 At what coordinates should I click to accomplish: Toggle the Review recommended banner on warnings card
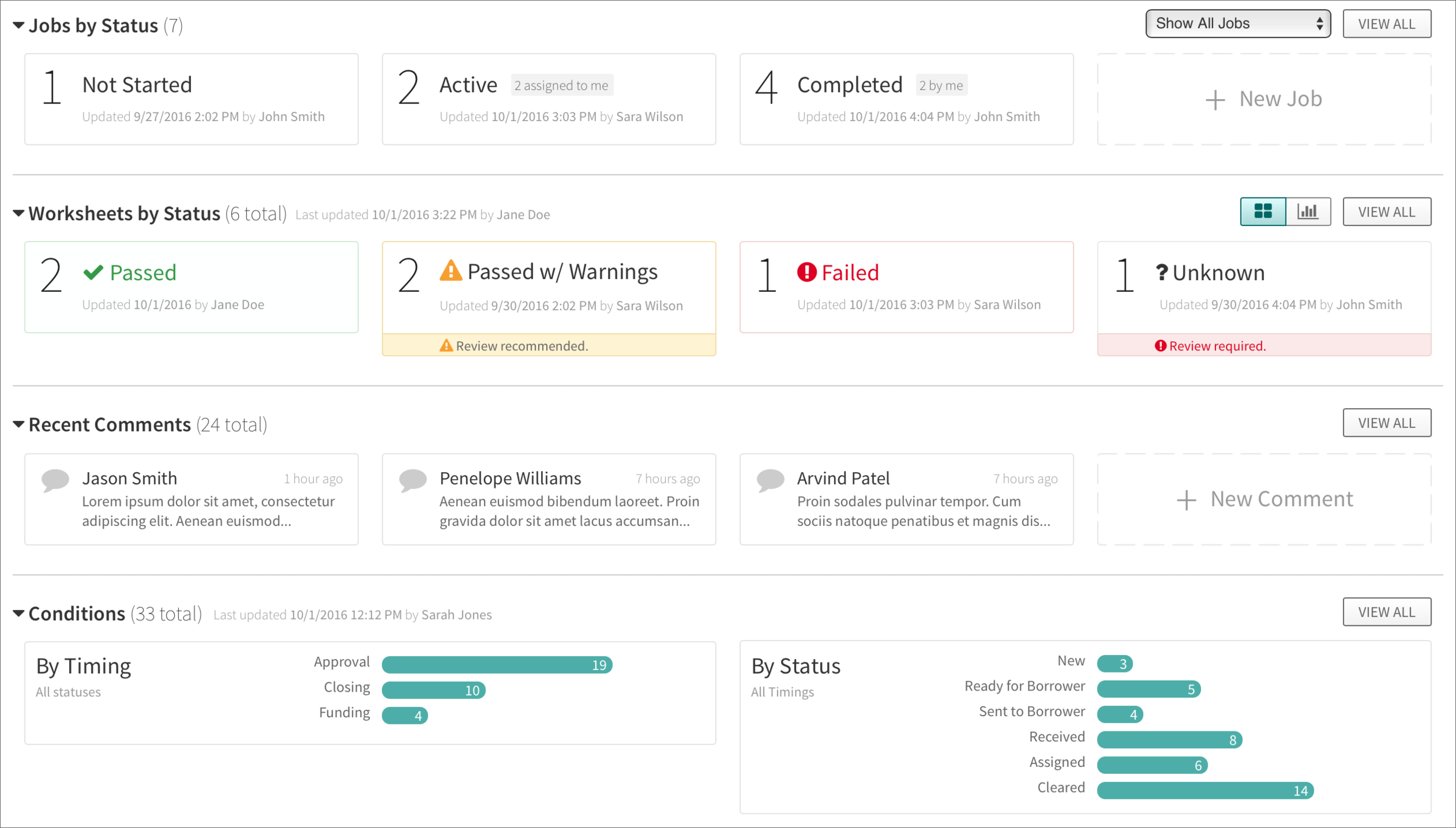point(549,345)
